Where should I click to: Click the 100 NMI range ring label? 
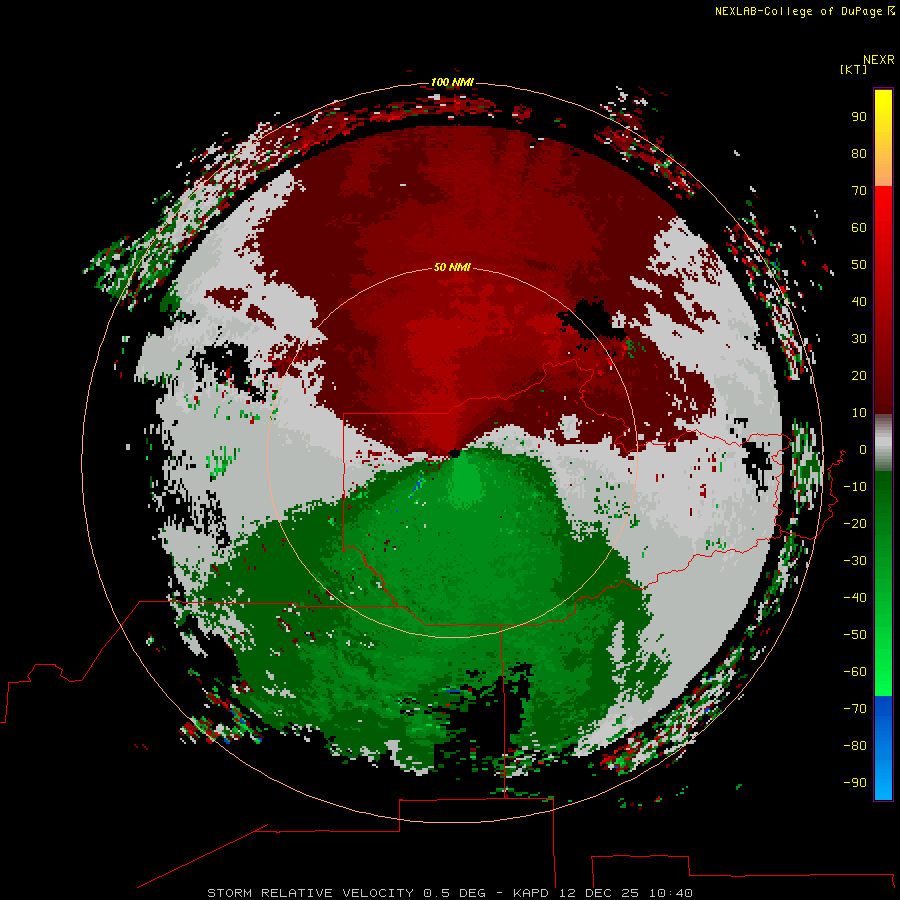tap(452, 82)
